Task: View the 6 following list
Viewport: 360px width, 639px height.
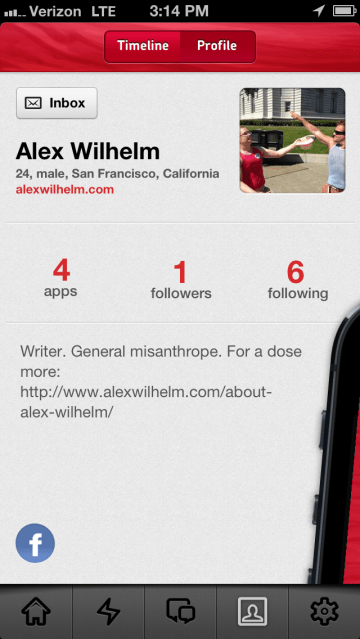Action: click(298, 280)
